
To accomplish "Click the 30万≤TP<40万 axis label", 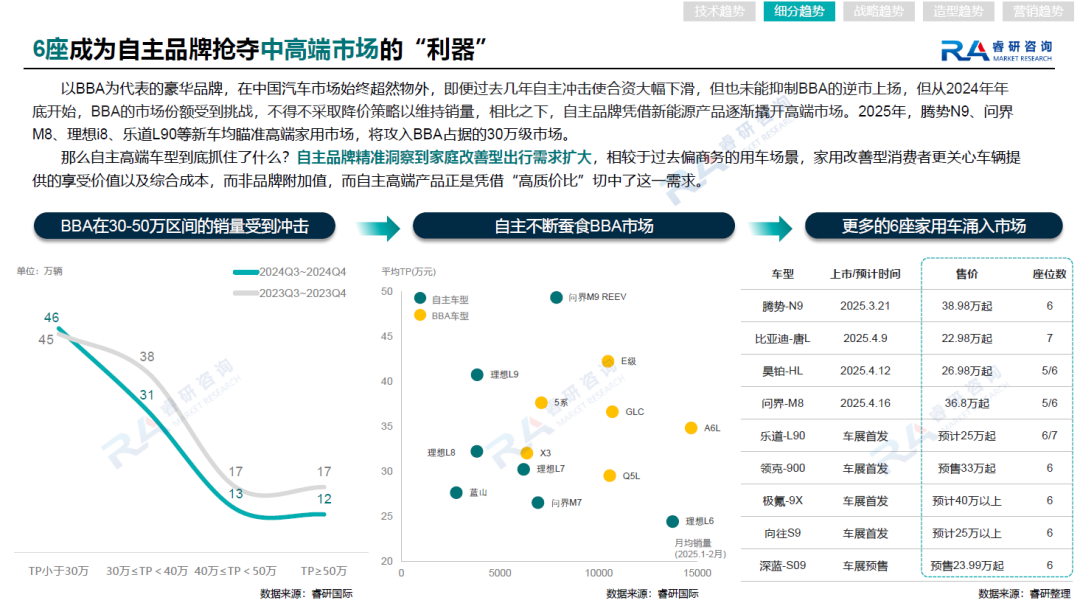I will point(147,571).
